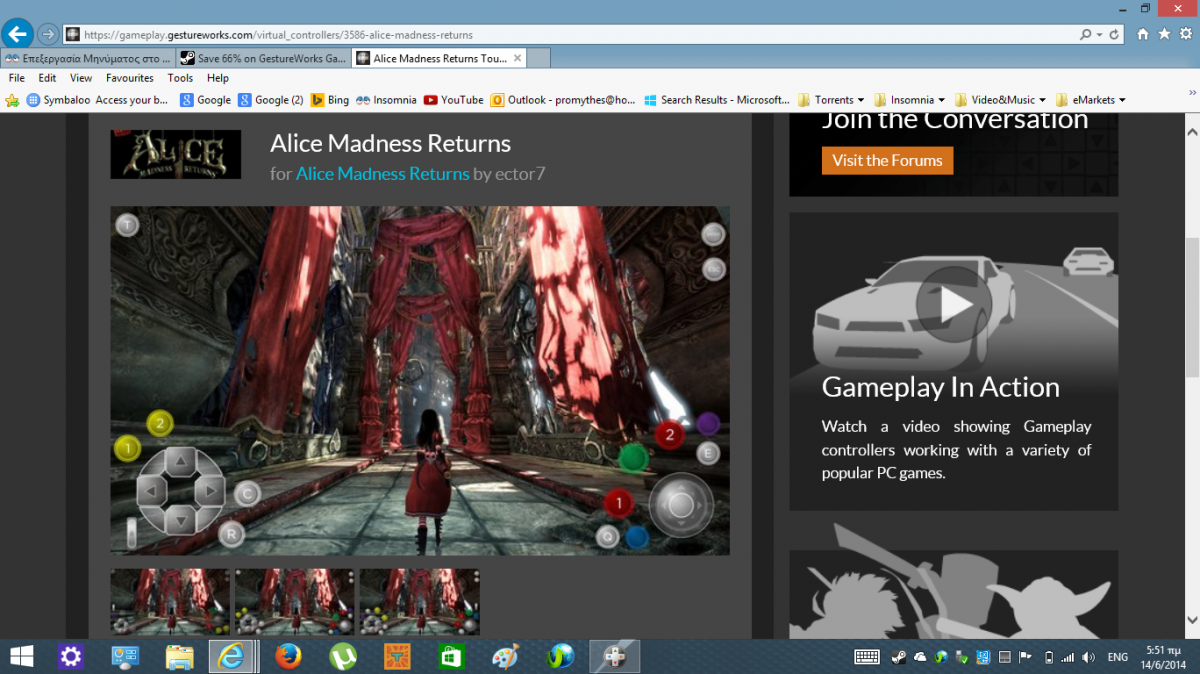Open the Outlook favourite
The width and height of the screenshot is (1200, 674).
point(563,100)
